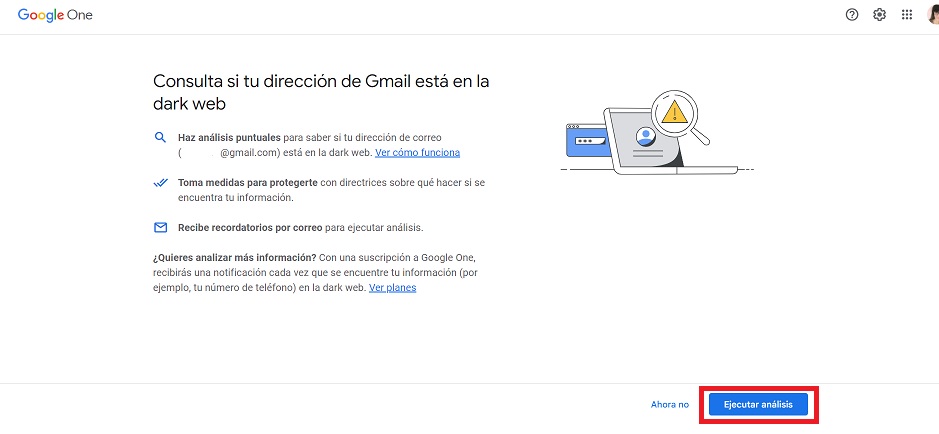Open the Google One logo home link
The height and width of the screenshot is (434, 939).
pyautogui.click(x=55, y=15)
